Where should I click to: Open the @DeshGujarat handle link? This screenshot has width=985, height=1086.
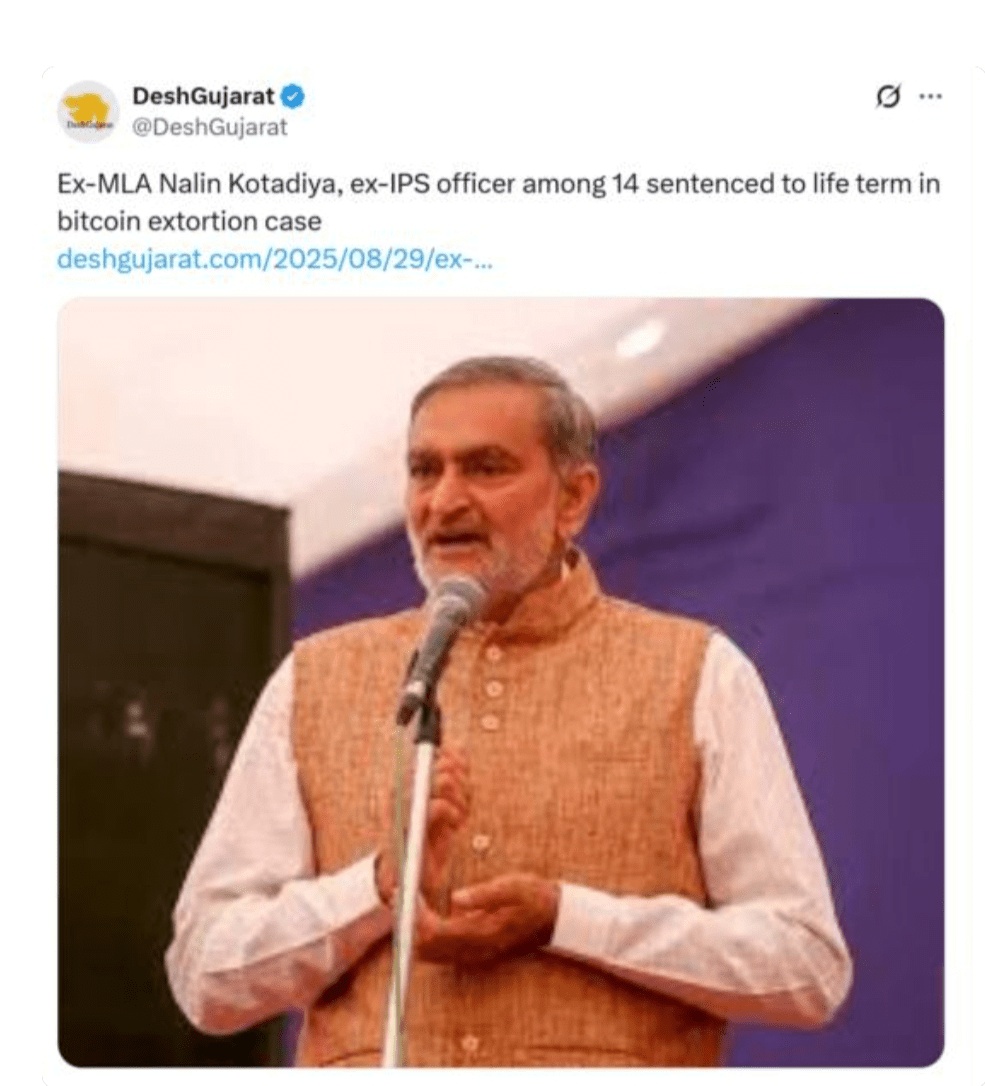point(209,127)
